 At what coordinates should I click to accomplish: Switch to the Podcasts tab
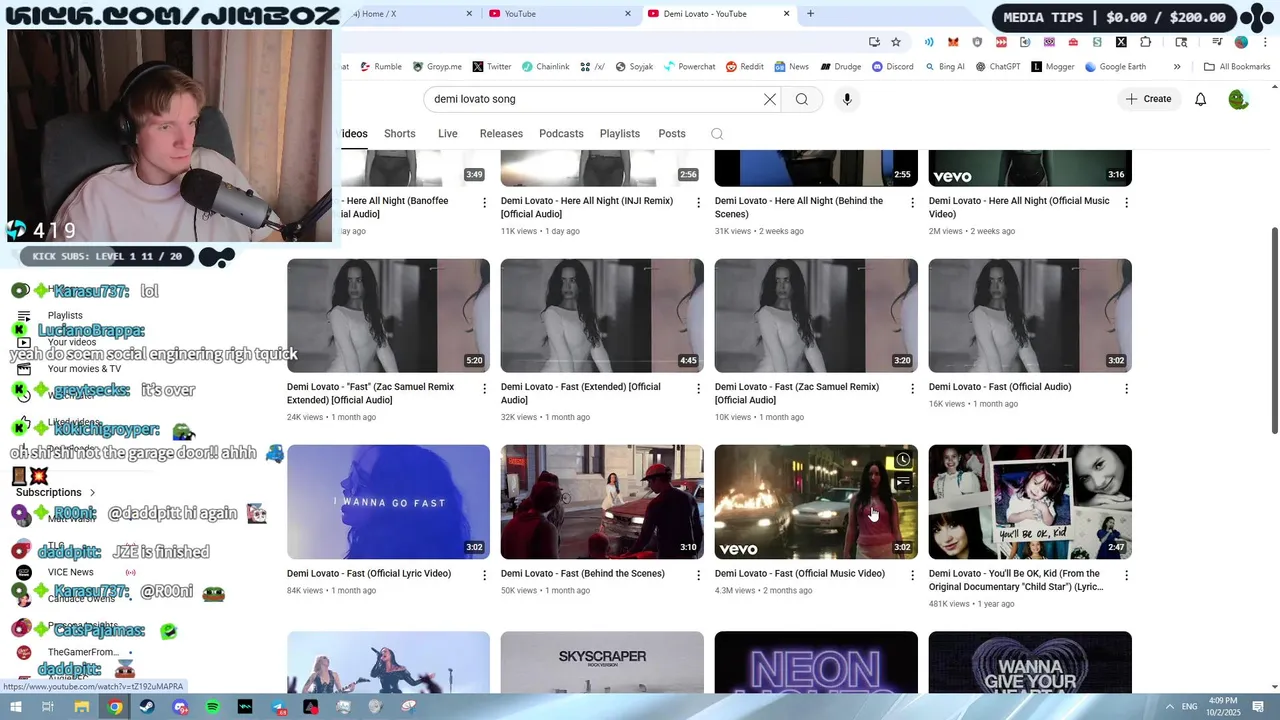tap(561, 134)
